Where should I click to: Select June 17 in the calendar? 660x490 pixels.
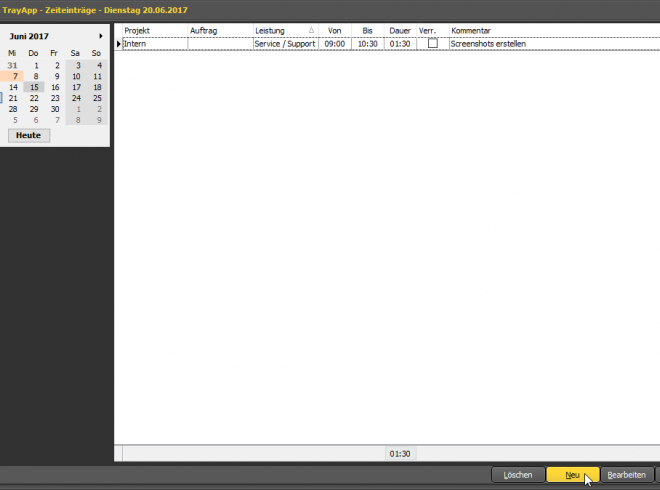76,87
